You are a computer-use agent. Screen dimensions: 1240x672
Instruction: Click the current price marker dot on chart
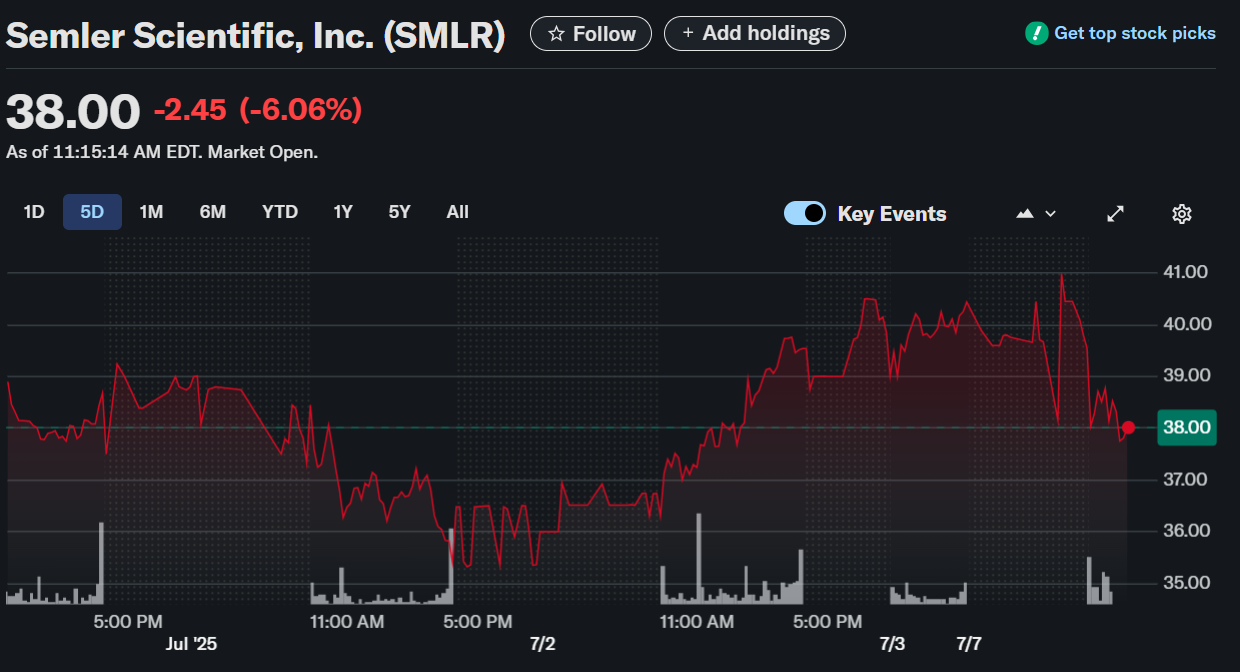click(1129, 427)
